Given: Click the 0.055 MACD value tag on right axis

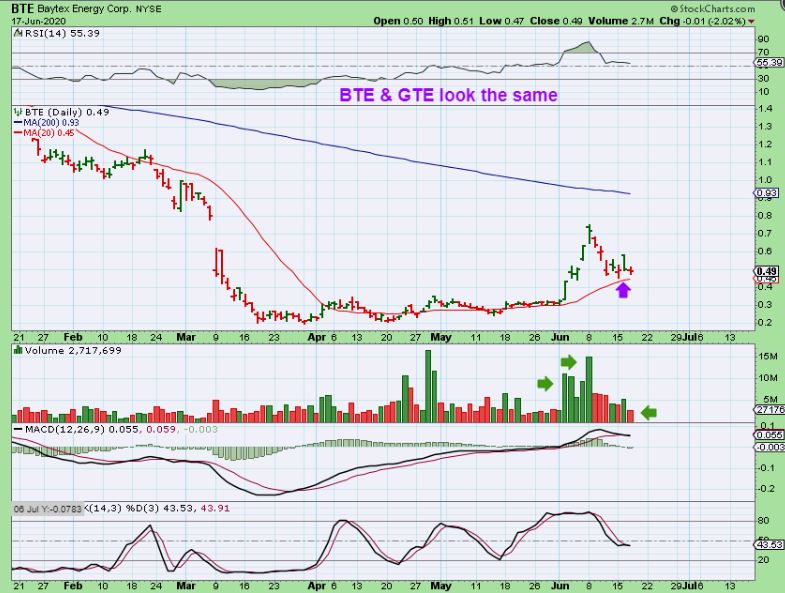Looking at the screenshot, I should click(768, 435).
